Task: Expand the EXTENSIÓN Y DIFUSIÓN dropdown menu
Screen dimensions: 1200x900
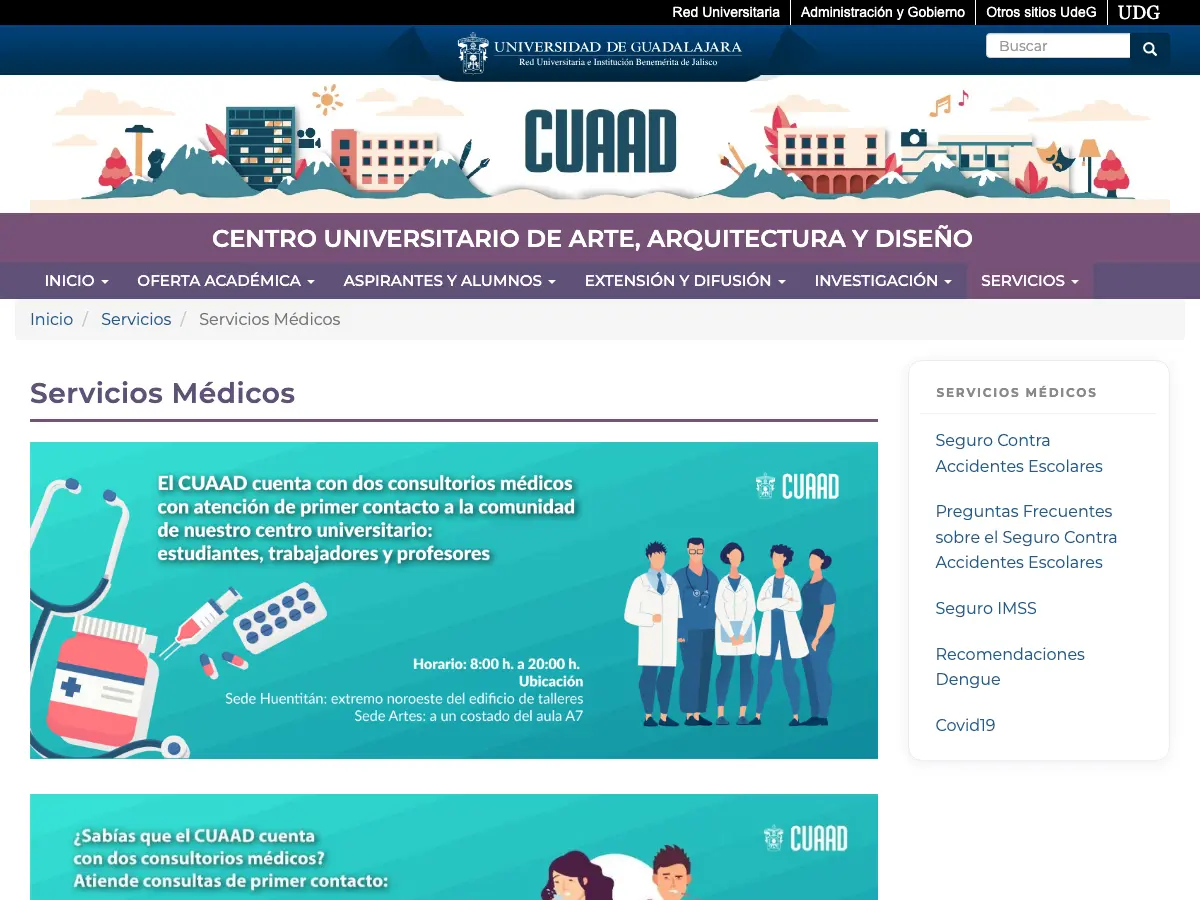Action: pos(685,281)
